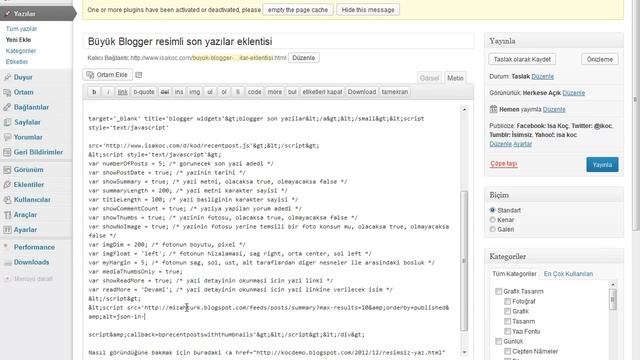This screenshot has height=360, width=640.
Task: Click Düzenle button beside the permalink
Action: pos(303,58)
